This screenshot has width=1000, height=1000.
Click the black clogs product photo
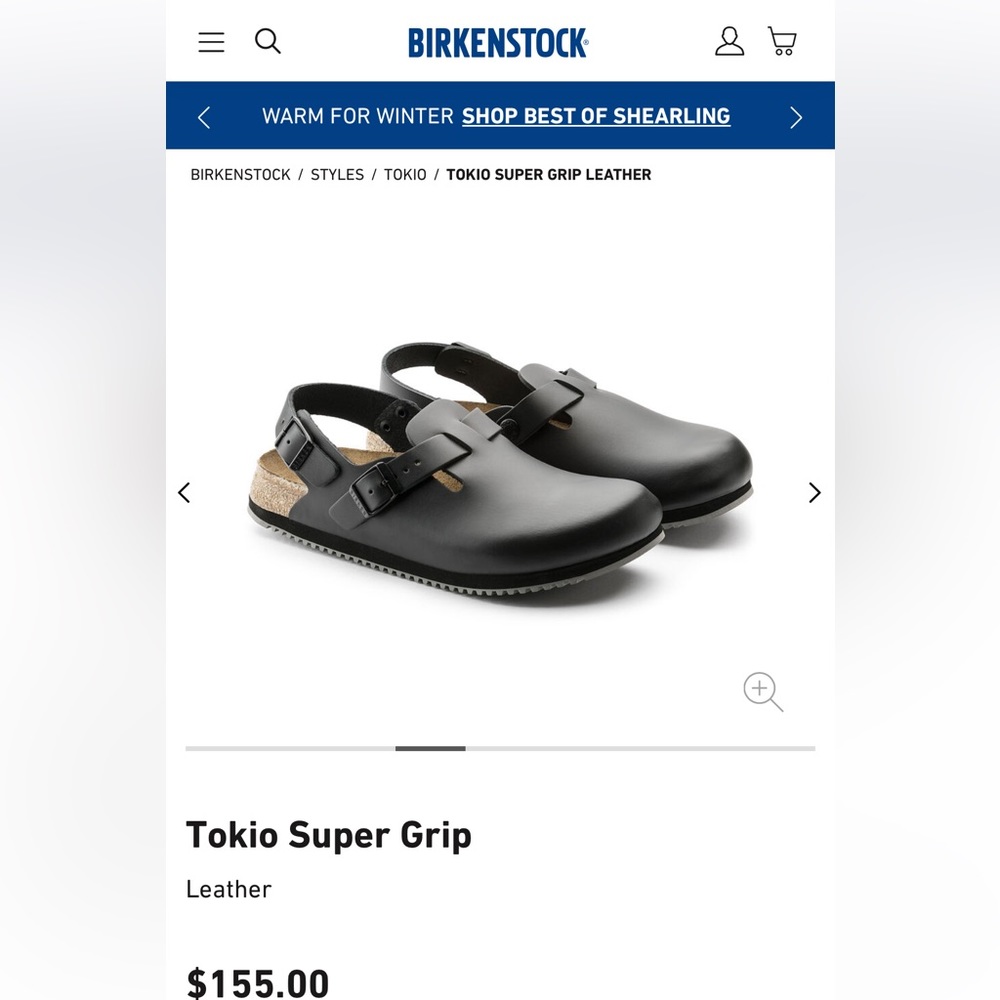[x=500, y=460]
